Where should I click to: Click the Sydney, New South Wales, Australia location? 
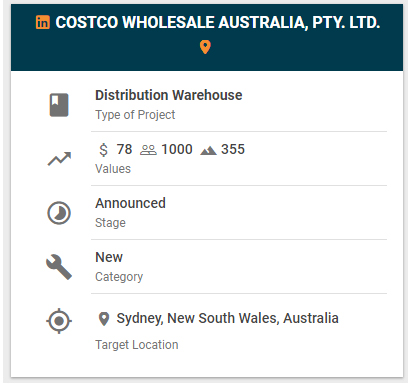click(227, 318)
